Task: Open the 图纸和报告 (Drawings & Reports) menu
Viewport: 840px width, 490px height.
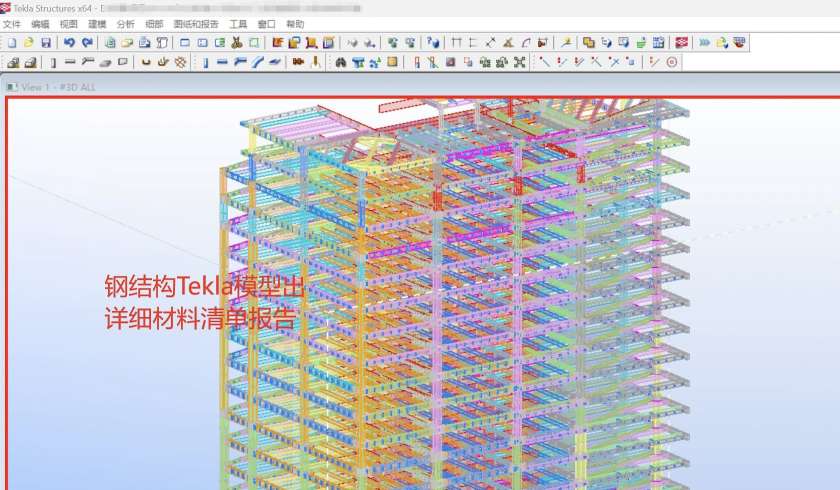Action: point(196,25)
